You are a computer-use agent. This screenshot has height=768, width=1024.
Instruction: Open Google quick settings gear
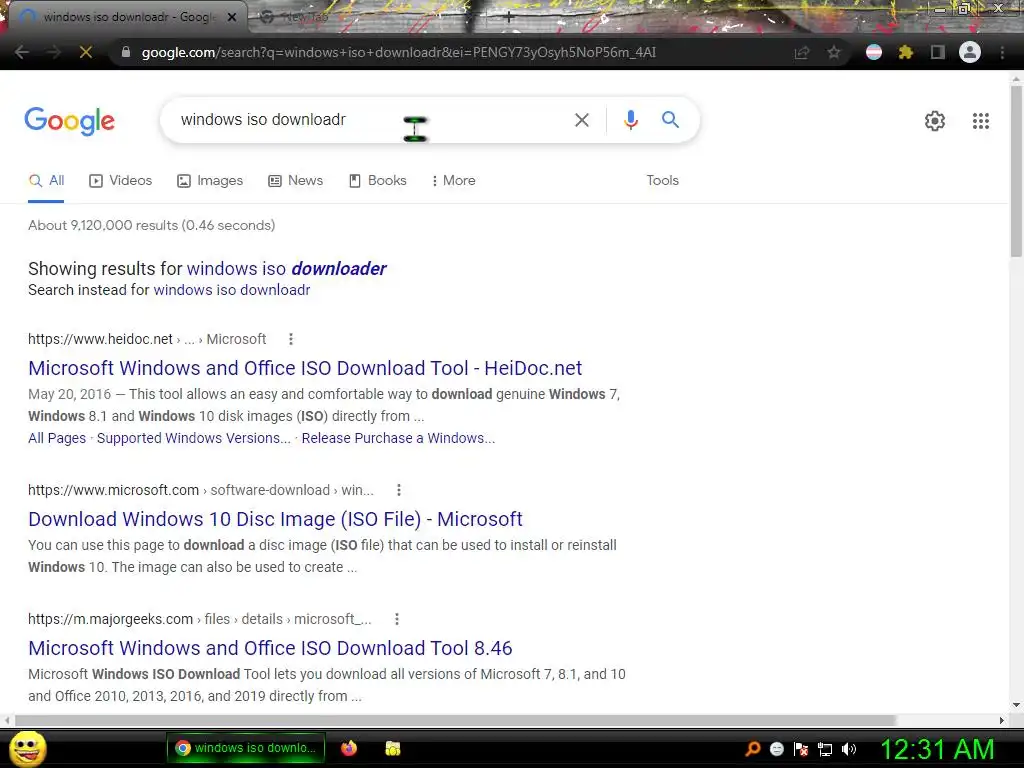935,121
